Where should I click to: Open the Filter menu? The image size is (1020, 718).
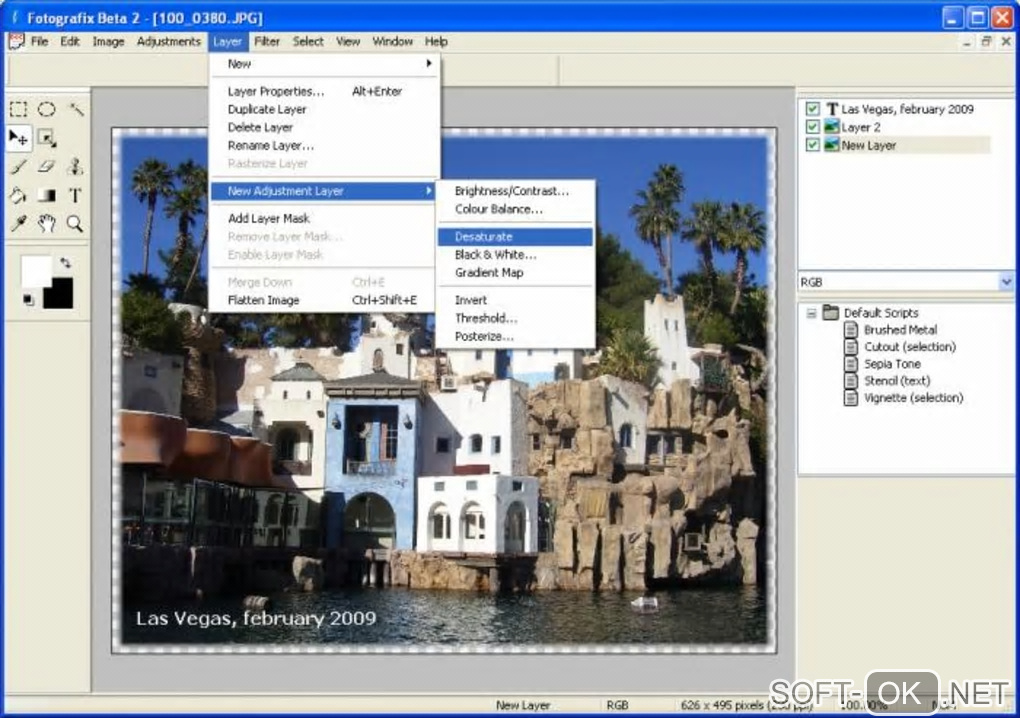coord(267,41)
